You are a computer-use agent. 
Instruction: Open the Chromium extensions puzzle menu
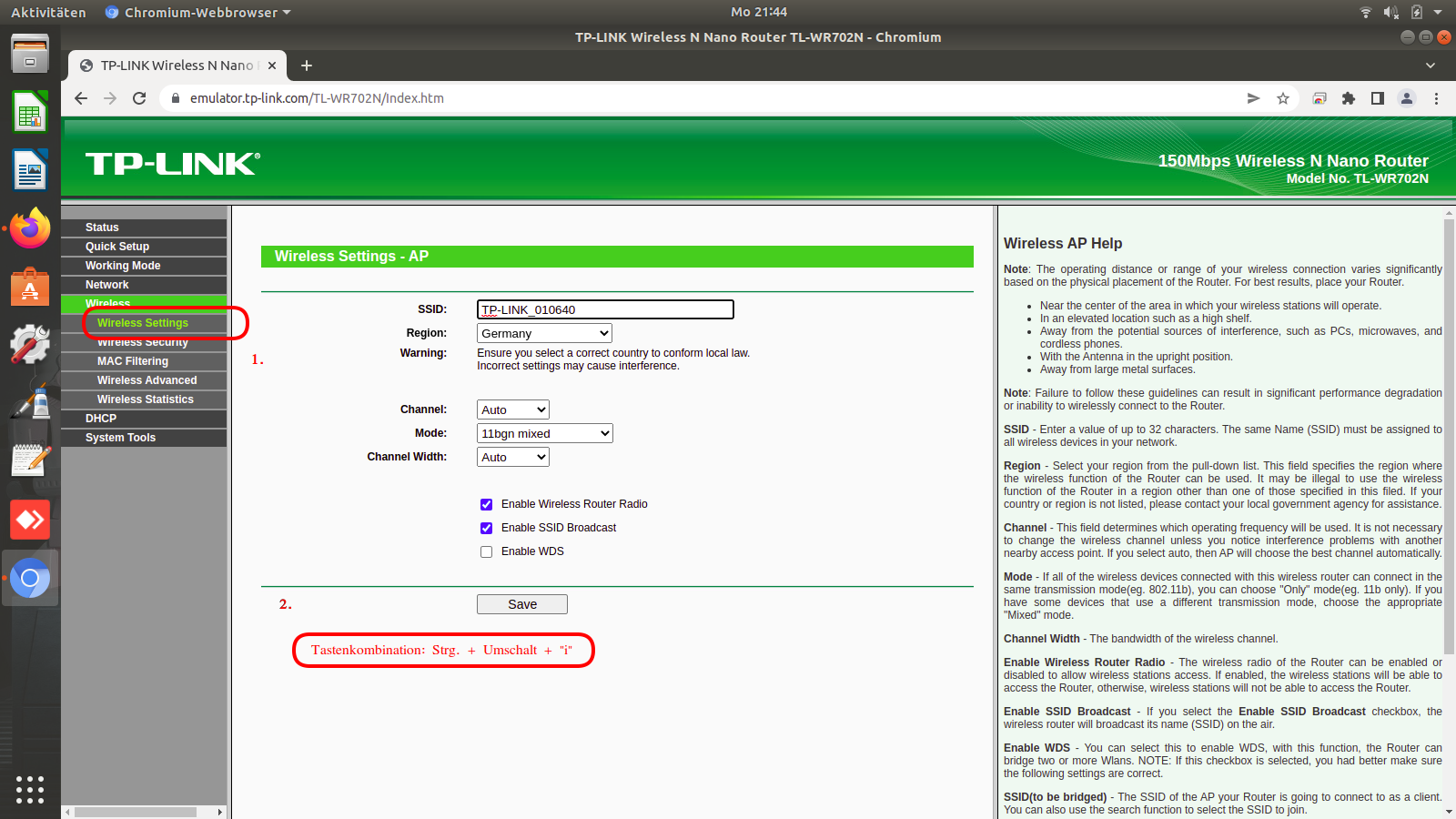point(1349,98)
